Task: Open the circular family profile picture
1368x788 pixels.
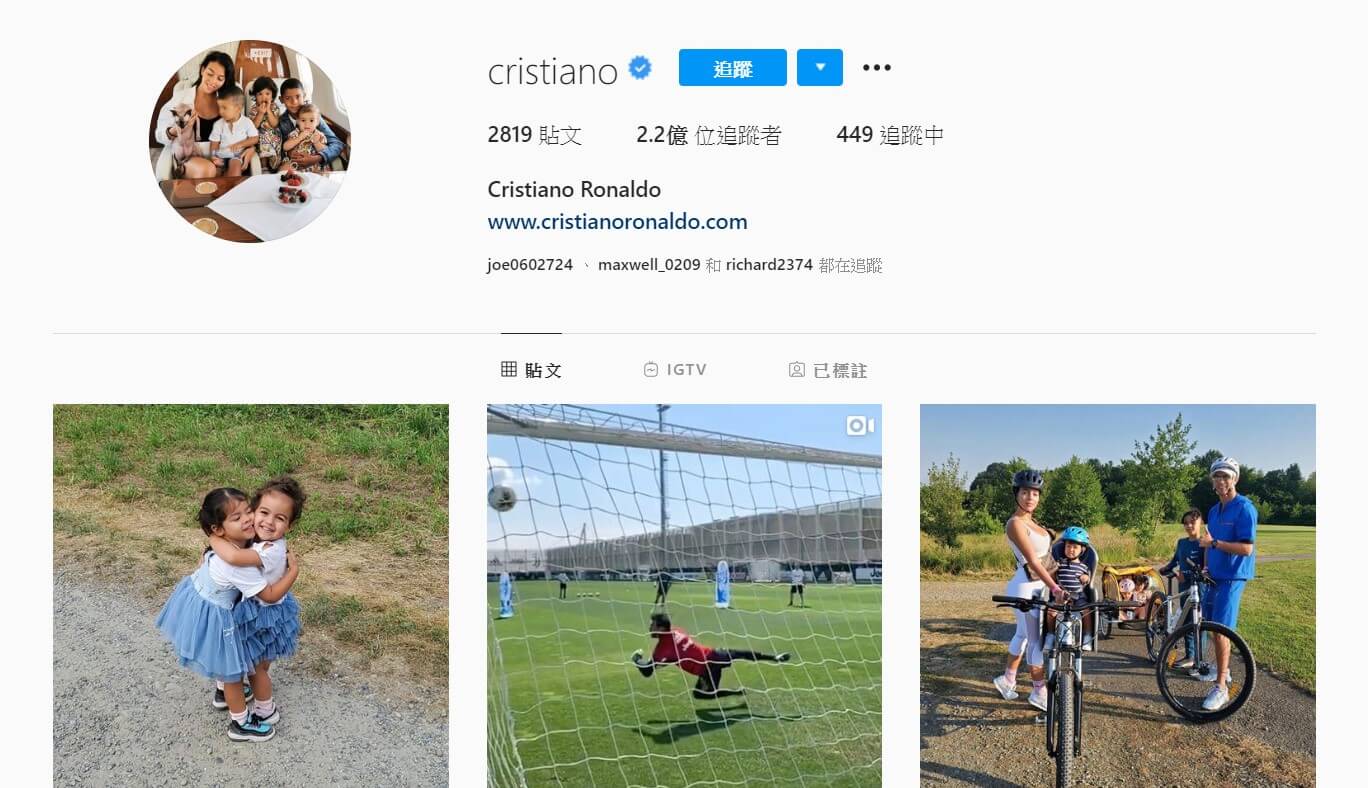Action: click(x=250, y=141)
